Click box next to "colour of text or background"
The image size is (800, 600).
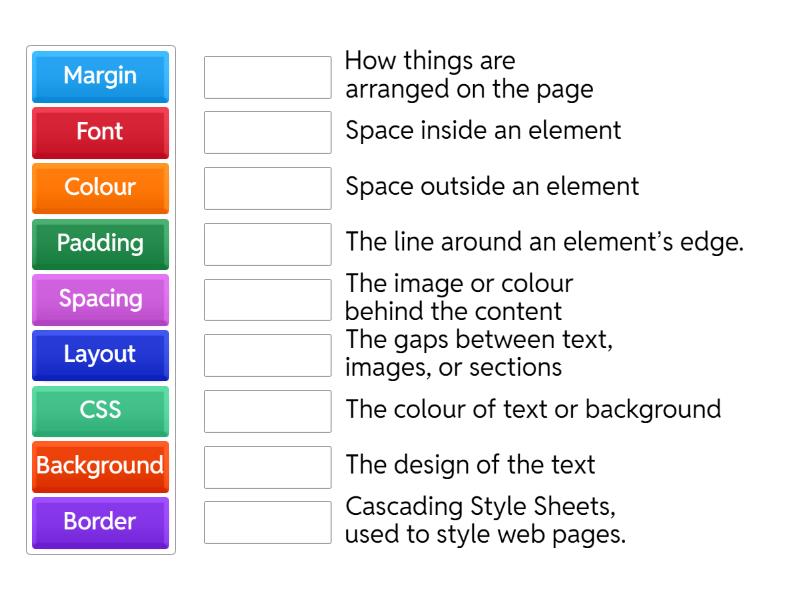tap(267, 411)
